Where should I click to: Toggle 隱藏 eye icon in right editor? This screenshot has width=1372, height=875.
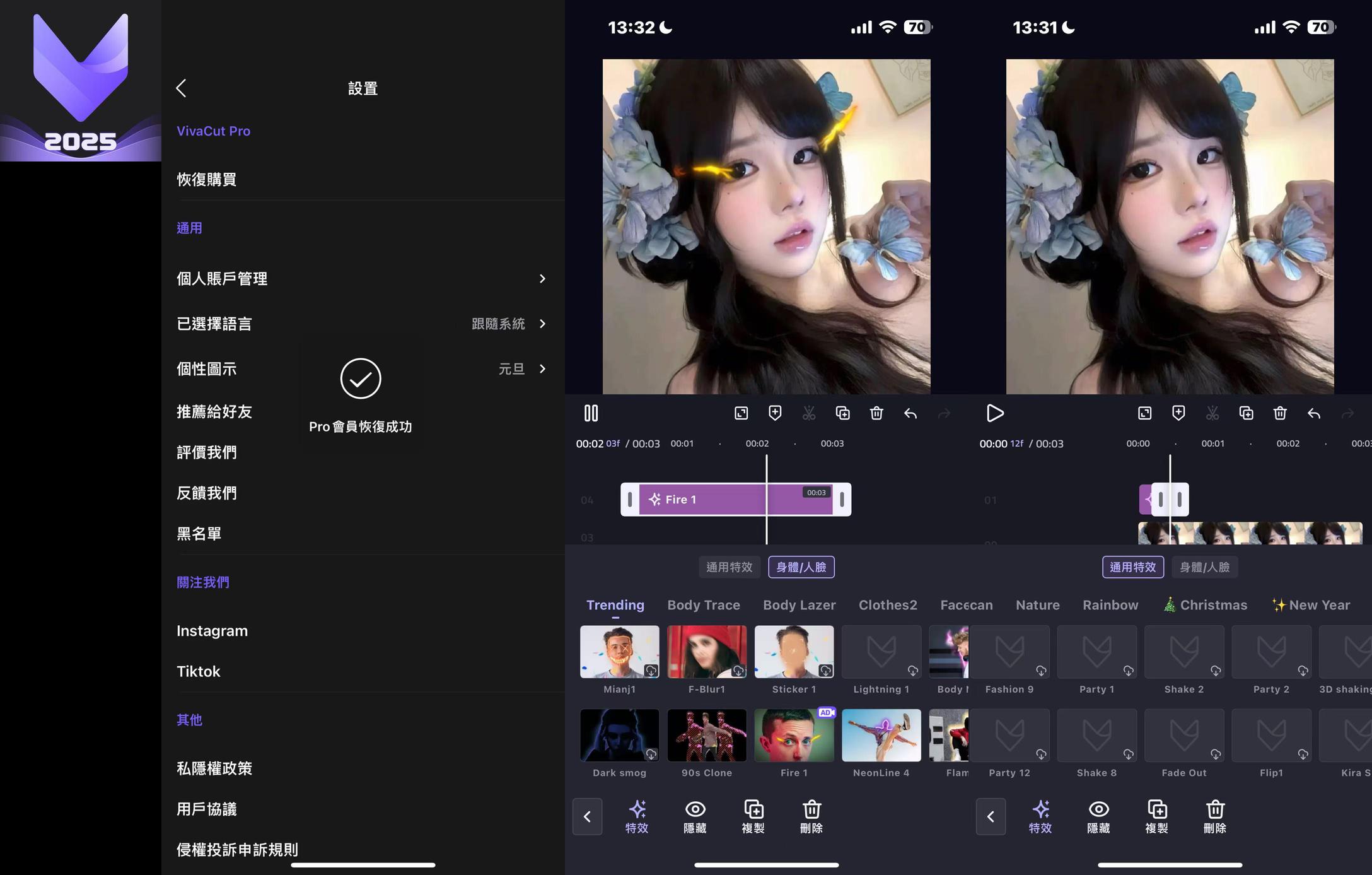point(1099,817)
